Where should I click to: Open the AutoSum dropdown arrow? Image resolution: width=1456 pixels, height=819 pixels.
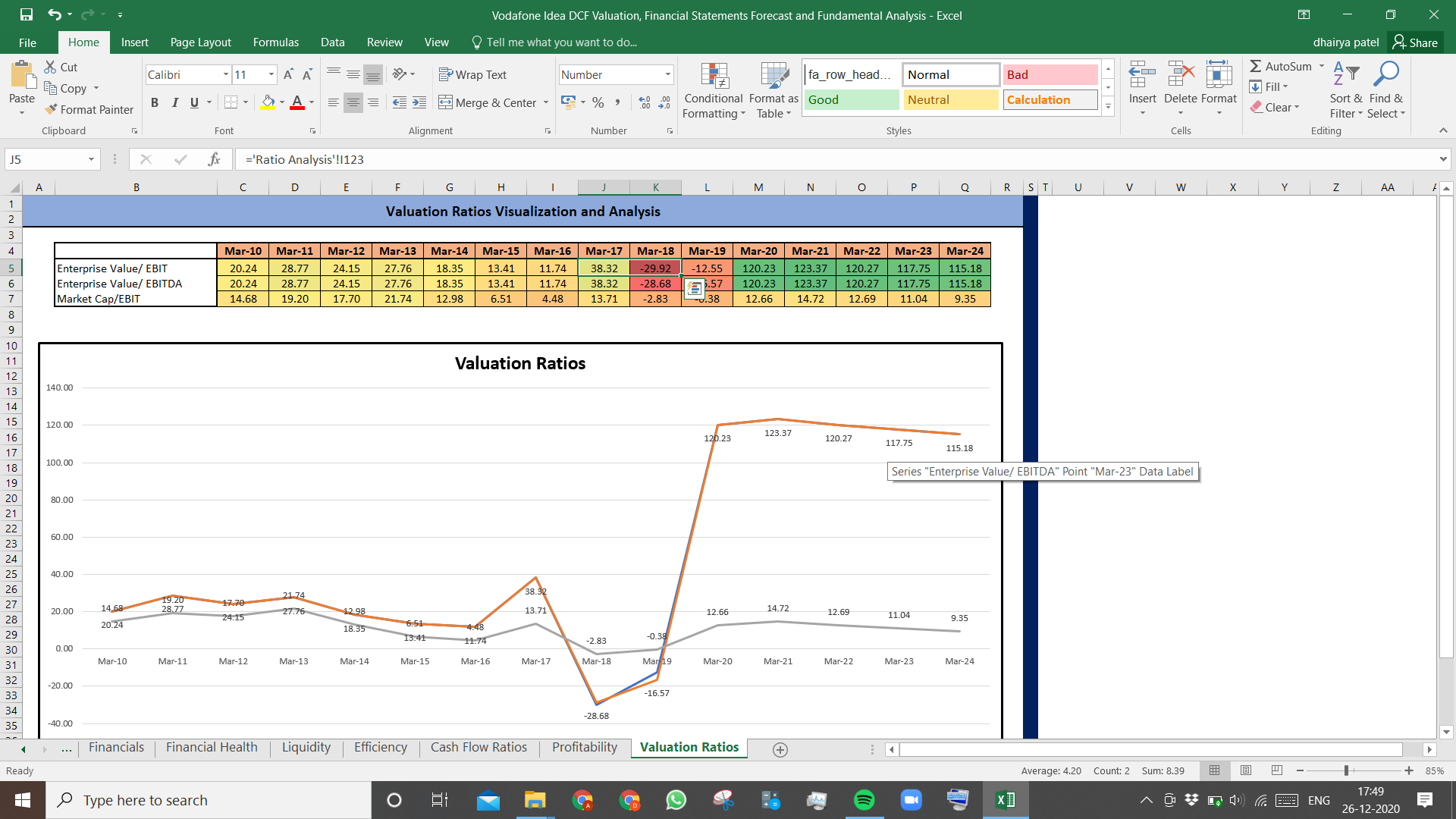click(x=1322, y=66)
